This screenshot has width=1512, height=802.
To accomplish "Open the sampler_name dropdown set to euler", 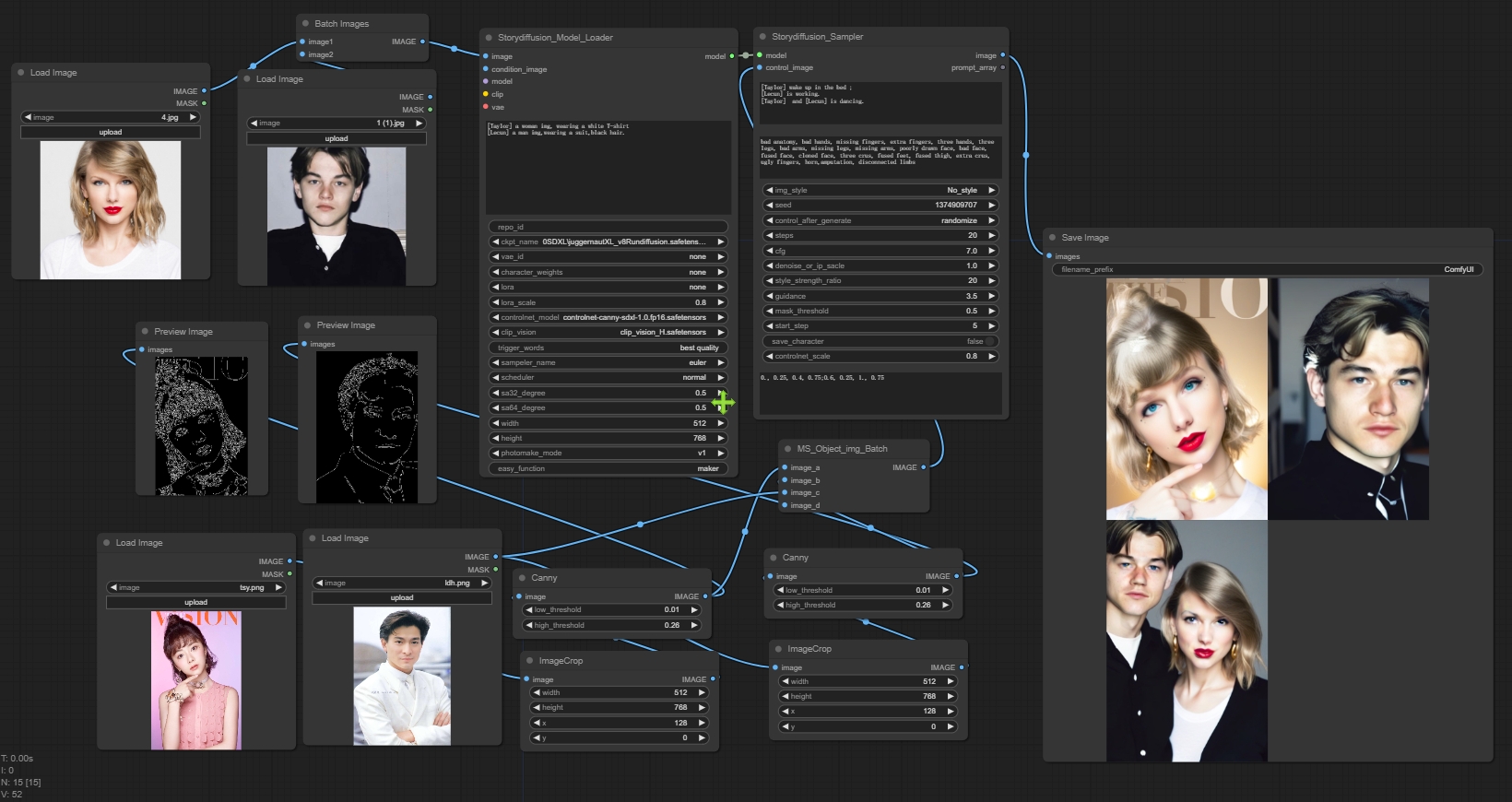I will [x=608, y=362].
